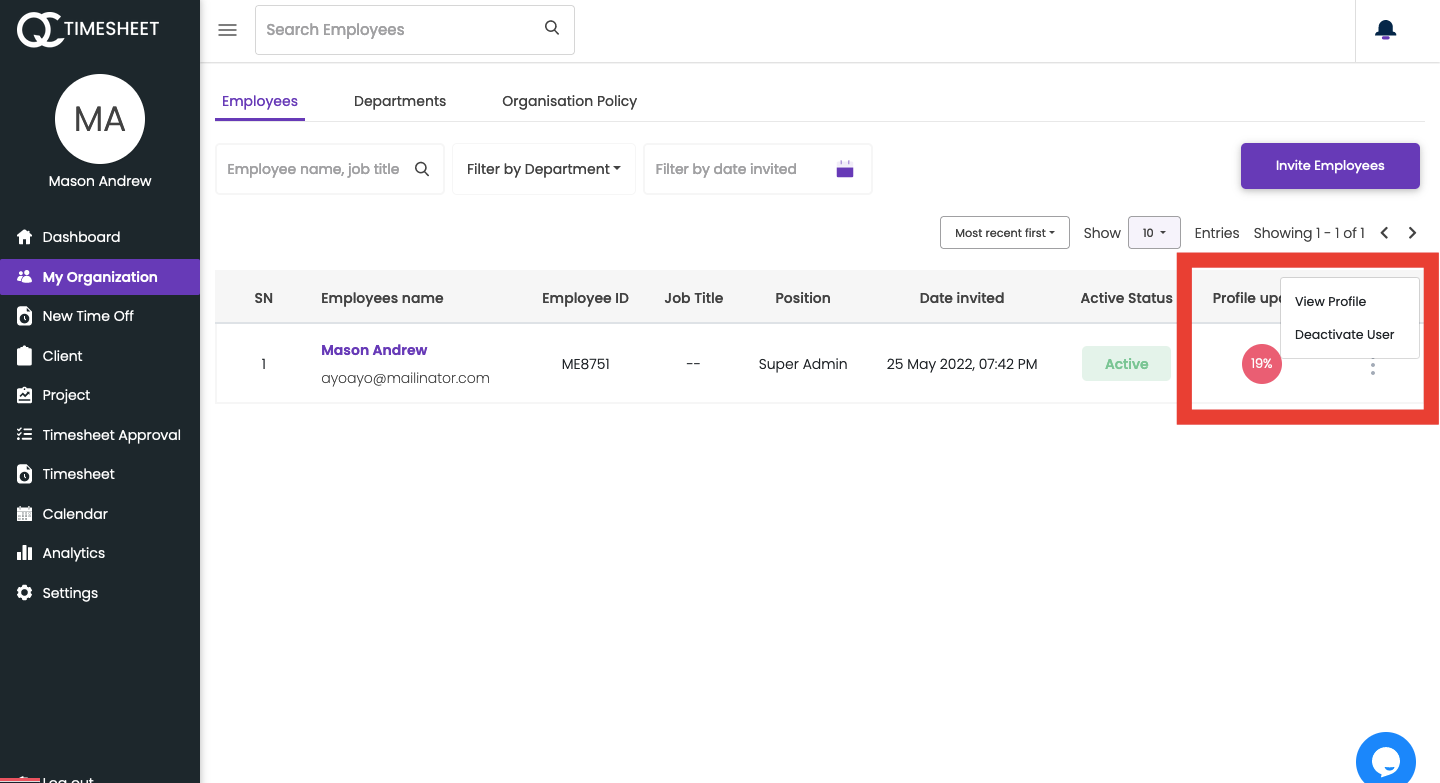This screenshot has width=1440, height=783.
Task: Collapse the sidebar using the hamburger icon
Action: click(227, 30)
